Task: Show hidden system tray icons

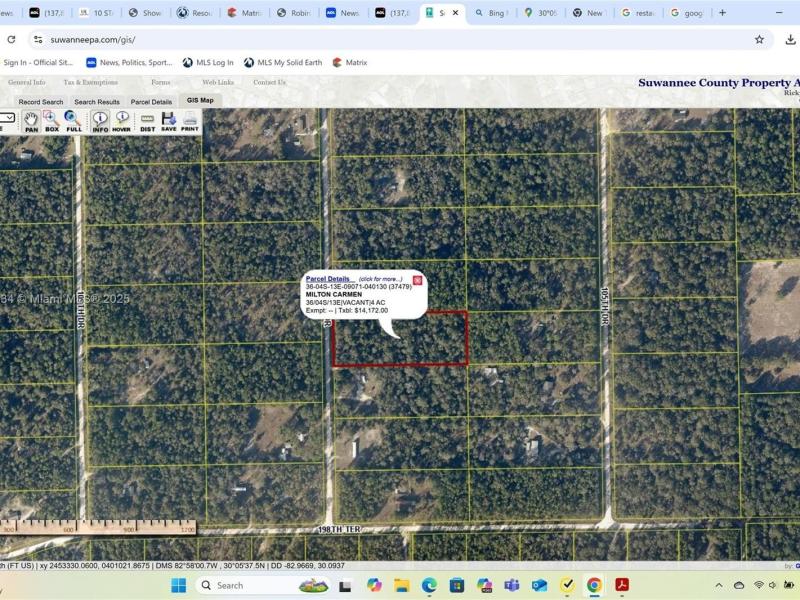Action: coord(718,585)
